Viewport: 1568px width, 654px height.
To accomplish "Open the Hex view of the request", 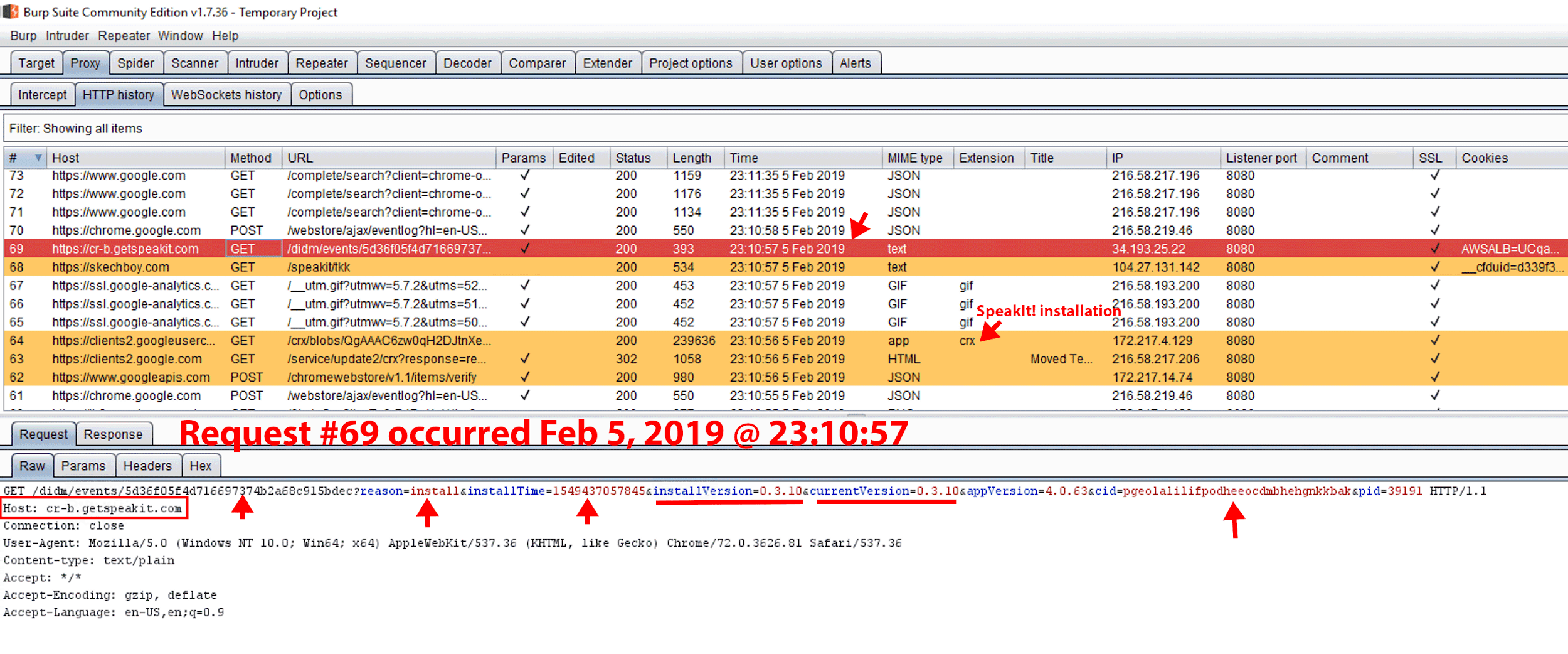I will [x=201, y=466].
